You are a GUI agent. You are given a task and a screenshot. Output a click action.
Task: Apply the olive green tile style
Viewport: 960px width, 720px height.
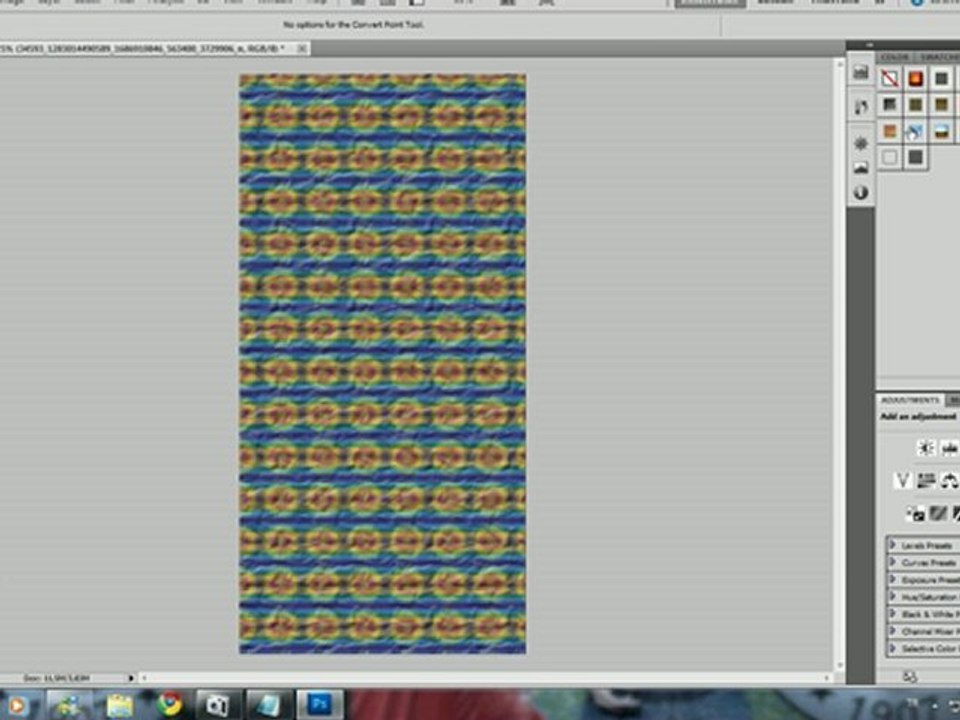(915, 105)
